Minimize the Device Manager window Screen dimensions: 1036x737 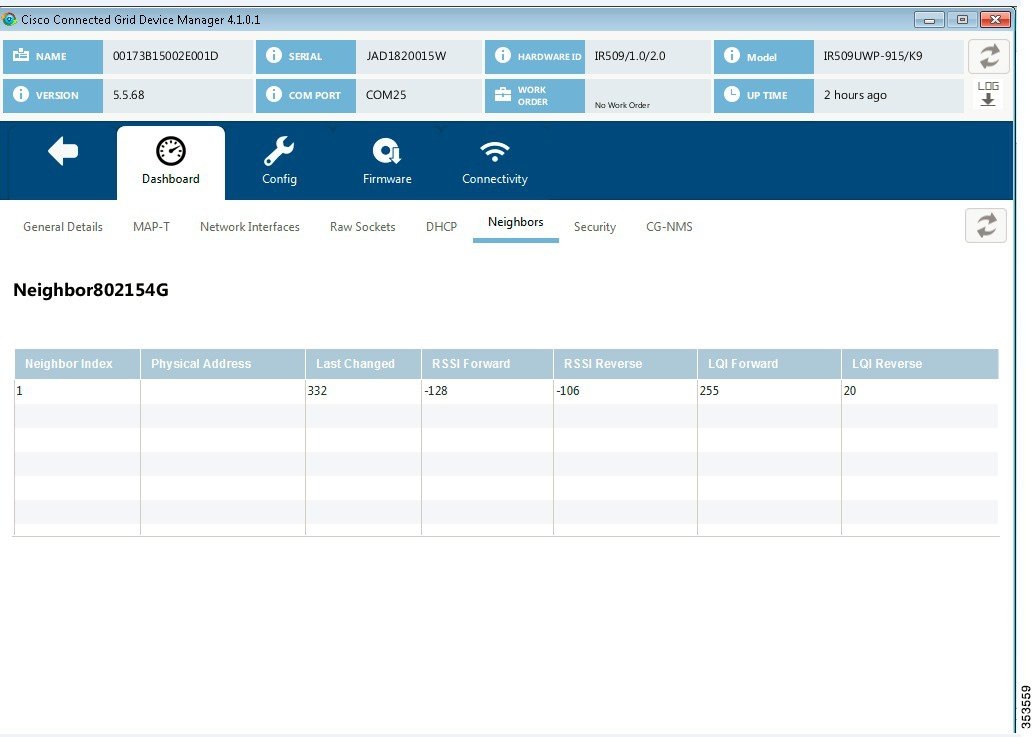(x=929, y=20)
